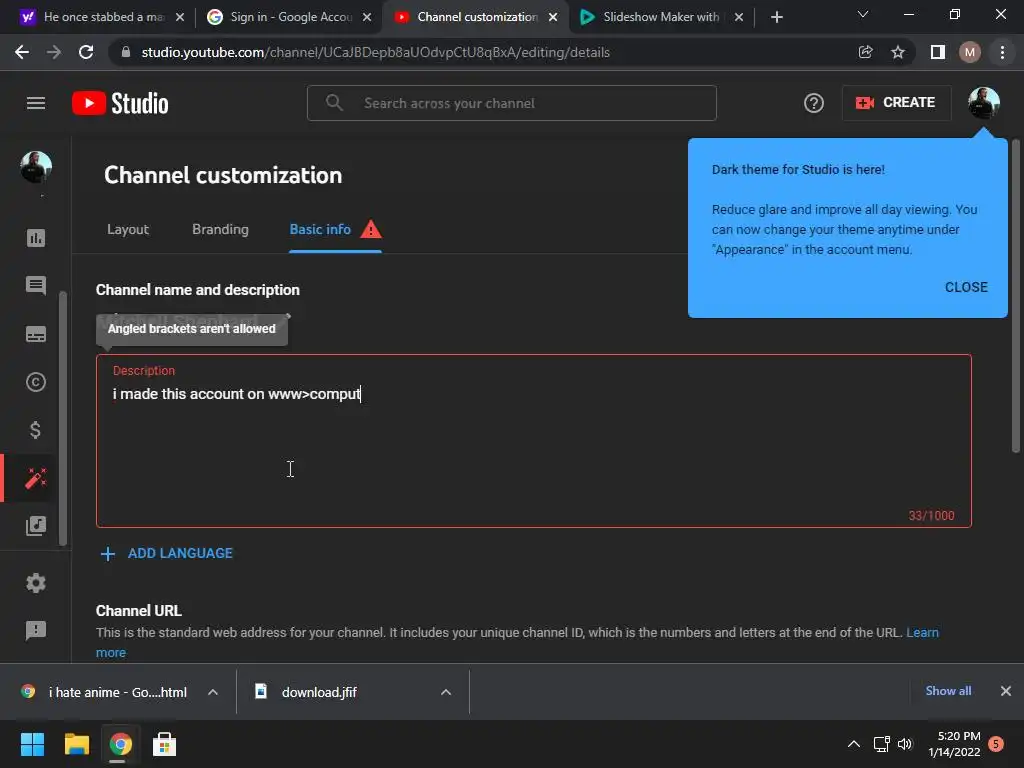Screen dimensions: 1024x768
Task: Click ADD LANGUAGE
Action: pos(180,554)
